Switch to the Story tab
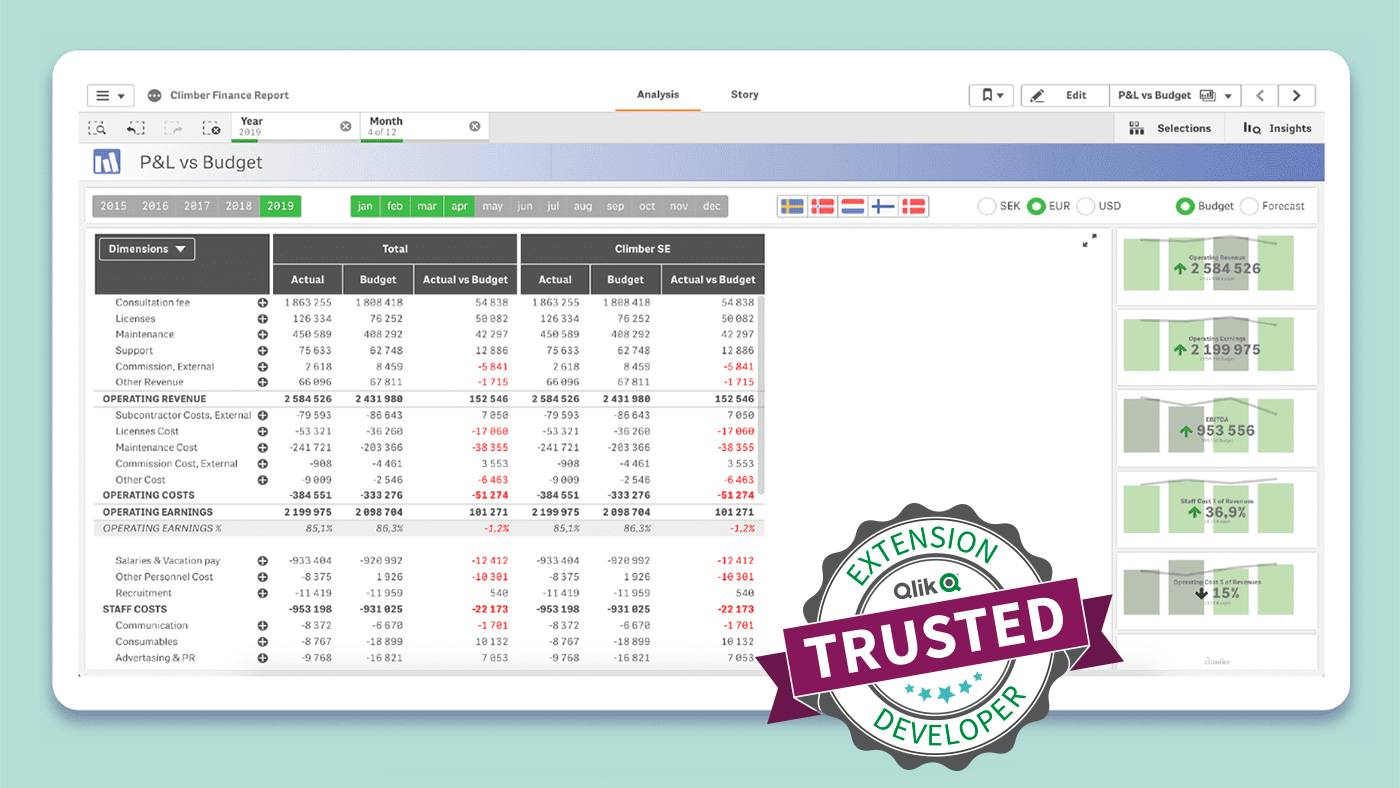1400x788 pixels. (x=744, y=95)
